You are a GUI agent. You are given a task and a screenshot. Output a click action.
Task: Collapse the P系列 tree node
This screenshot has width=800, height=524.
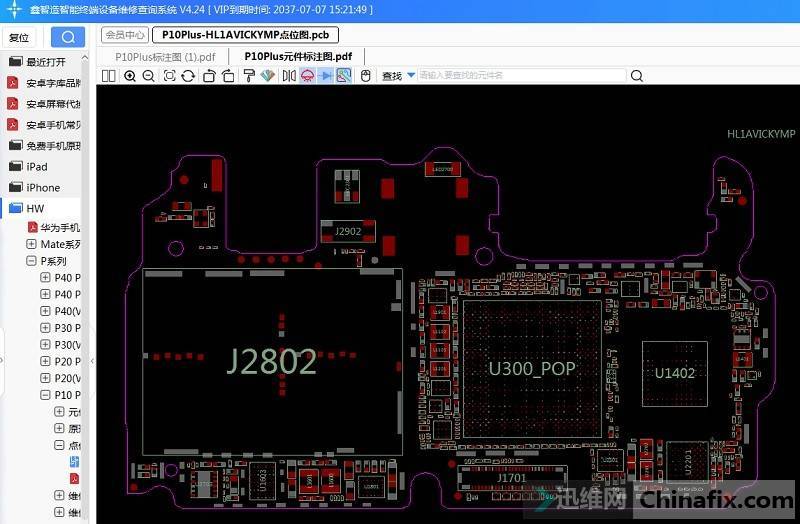click(x=31, y=261)
